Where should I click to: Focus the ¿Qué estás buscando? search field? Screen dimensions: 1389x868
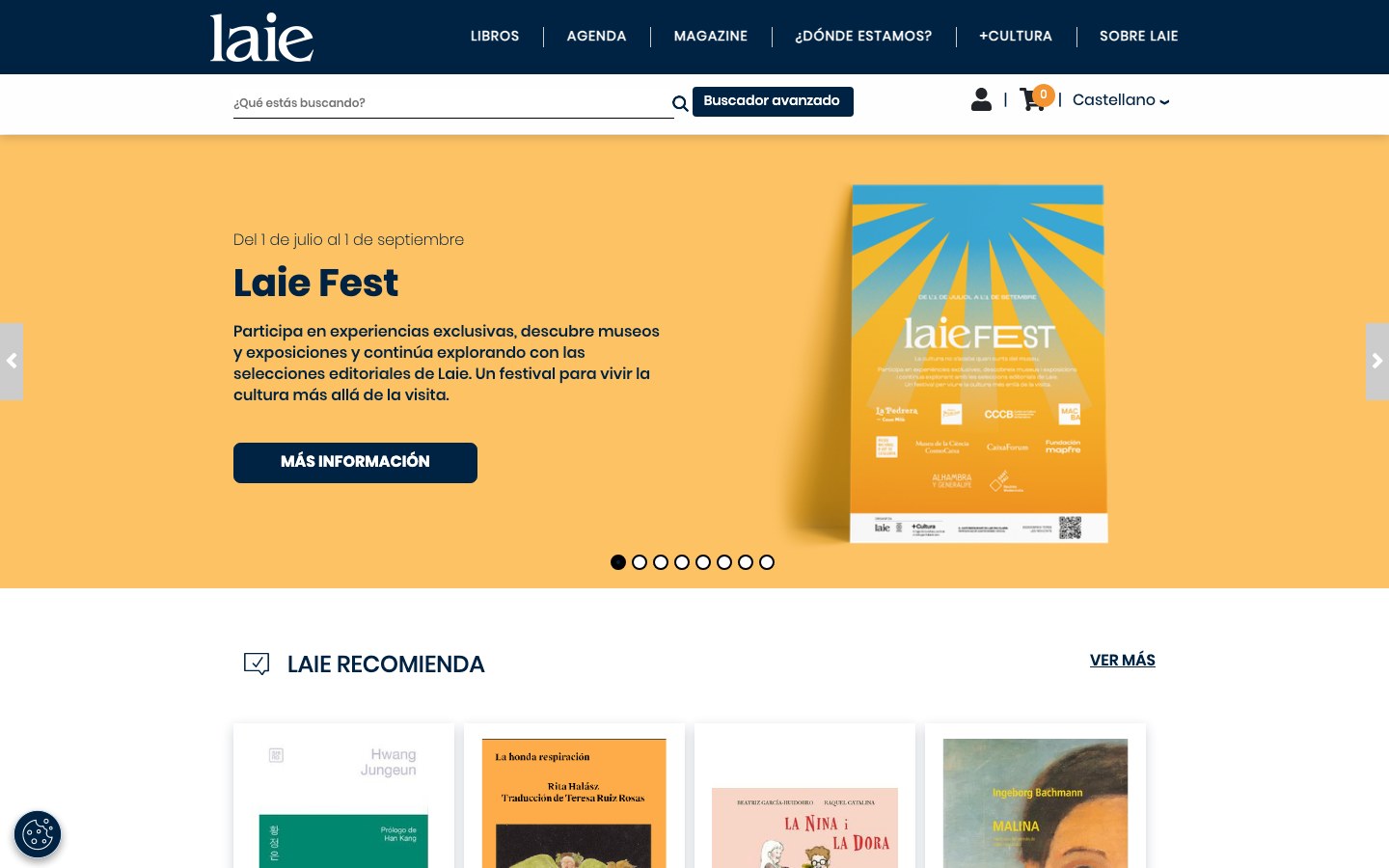[451, 103]
